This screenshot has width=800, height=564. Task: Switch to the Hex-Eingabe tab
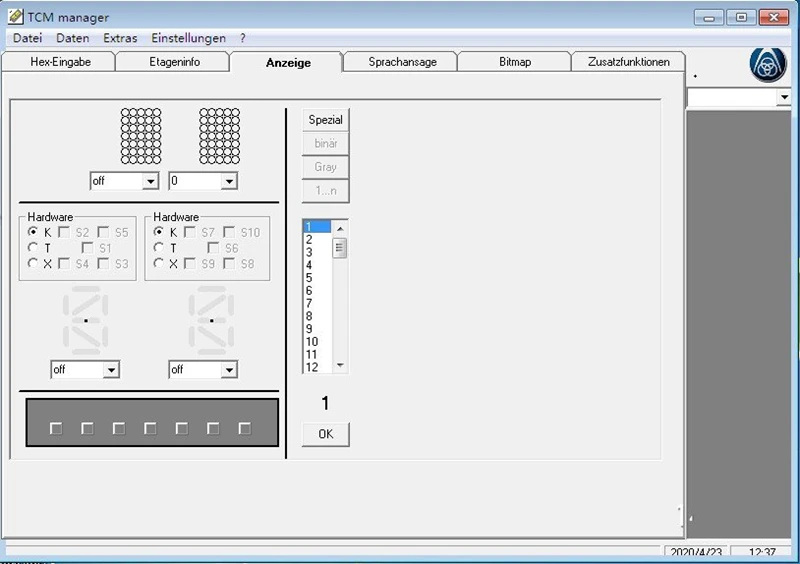60,62
